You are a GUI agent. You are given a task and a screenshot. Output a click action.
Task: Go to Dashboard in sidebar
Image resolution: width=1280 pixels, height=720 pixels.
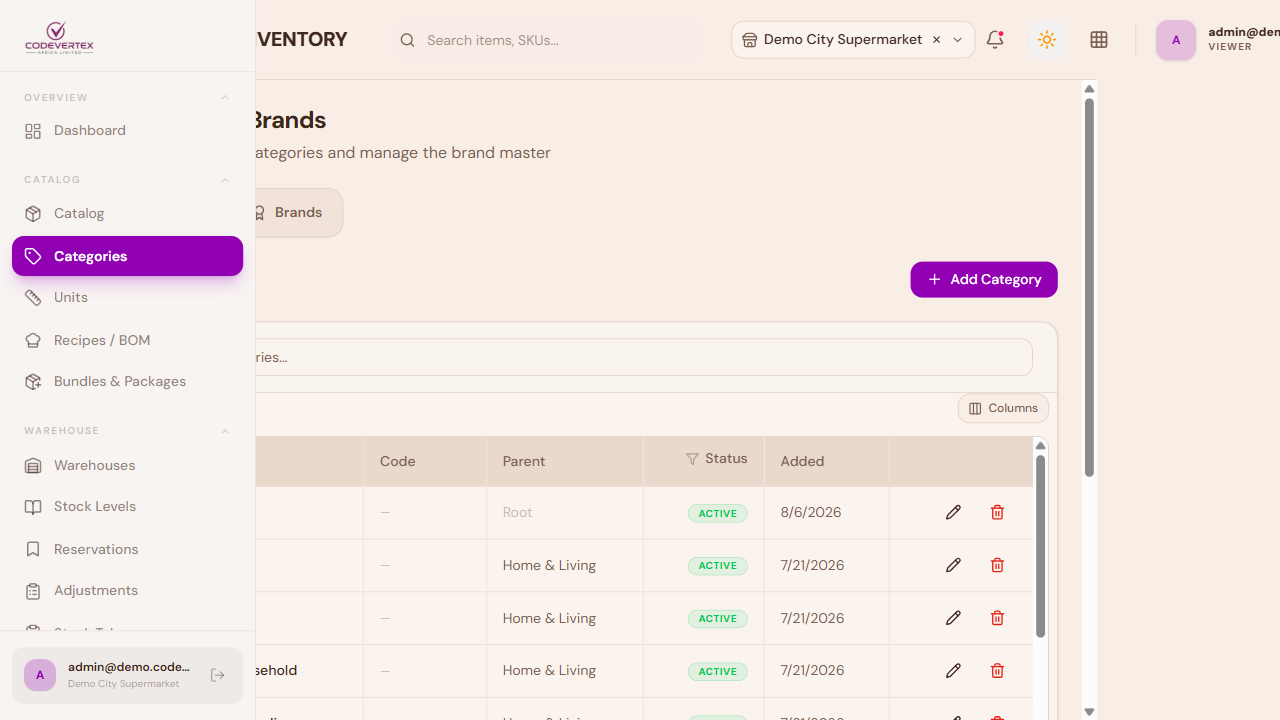(x=127, y=131)
